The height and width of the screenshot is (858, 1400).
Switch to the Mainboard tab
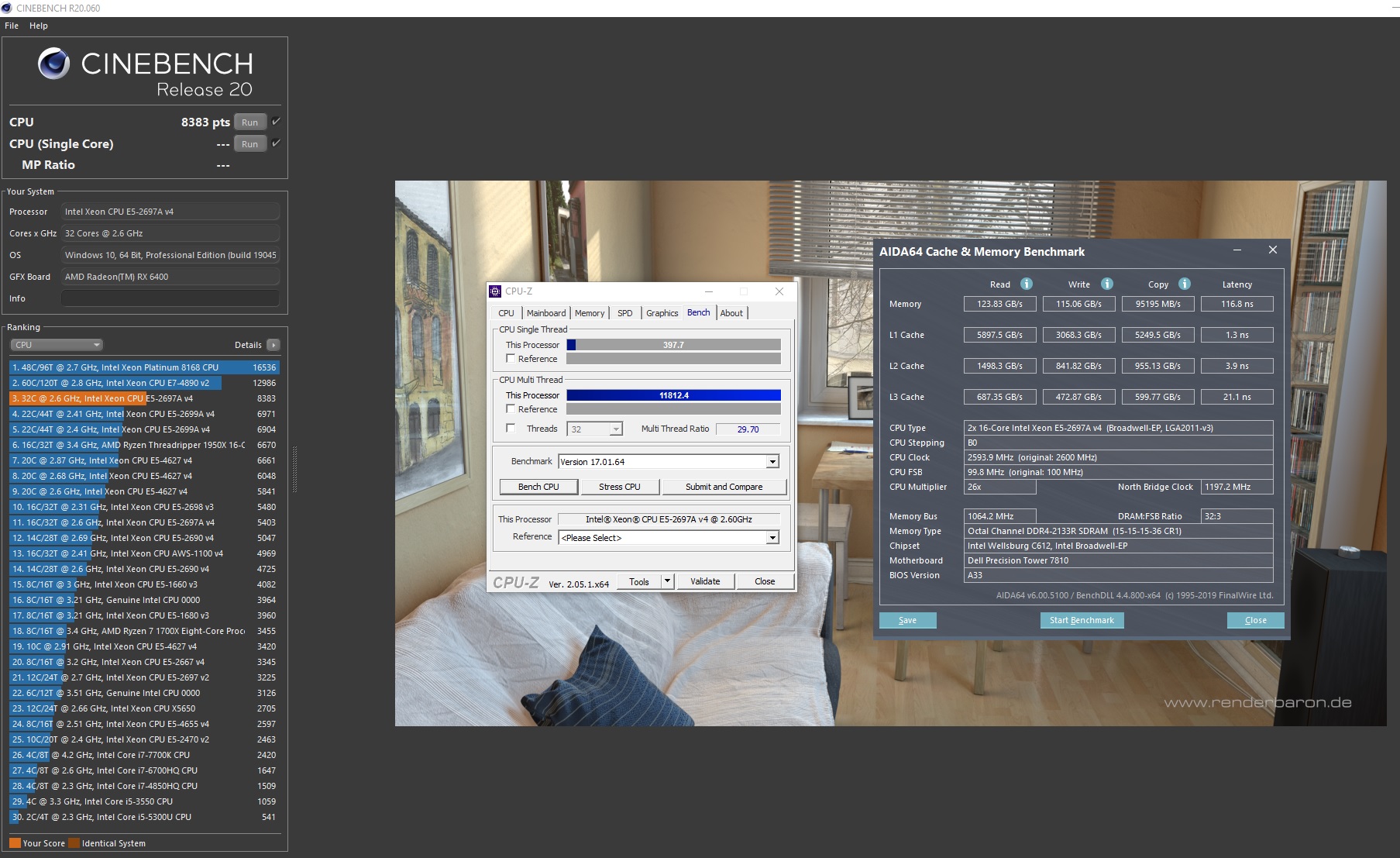coord(546,313)
